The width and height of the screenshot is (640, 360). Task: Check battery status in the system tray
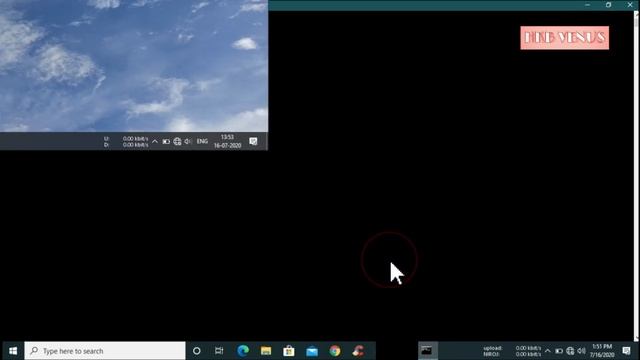(x=559, y=351)
